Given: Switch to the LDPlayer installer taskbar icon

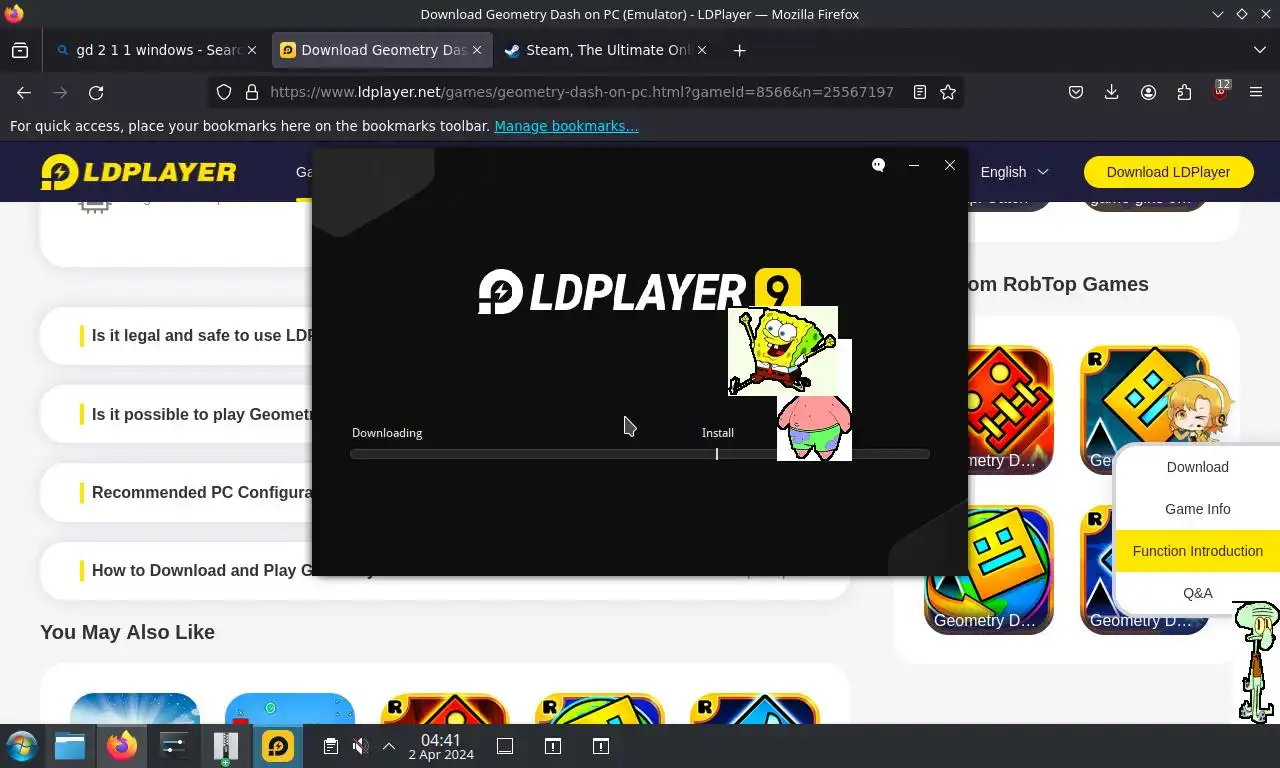Looking at the screenshot, I should [278, 746].
